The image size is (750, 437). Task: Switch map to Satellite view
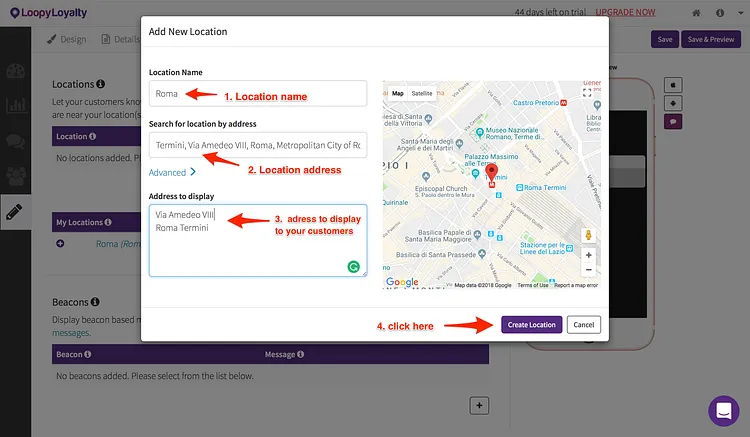click(x=422, y=94)
